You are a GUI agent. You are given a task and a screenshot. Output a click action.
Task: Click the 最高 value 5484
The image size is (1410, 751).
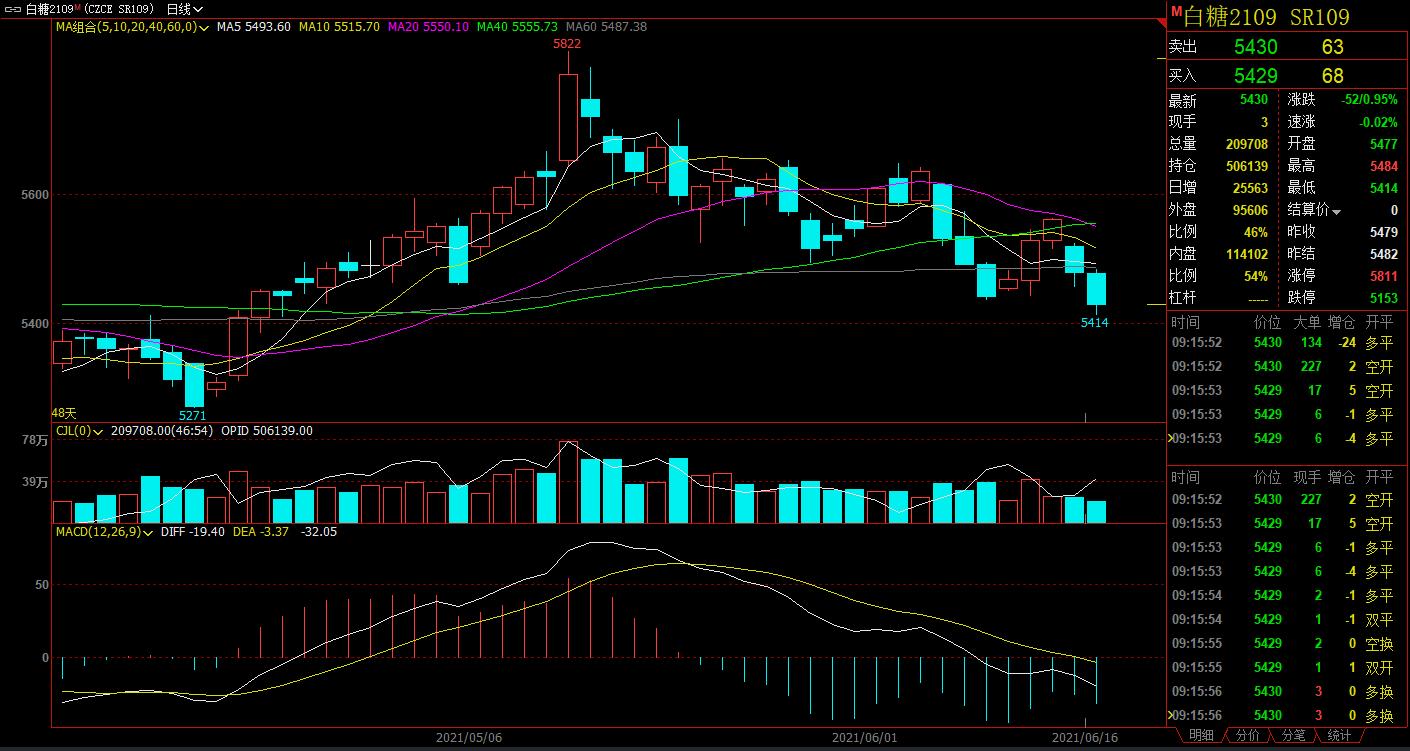click(x=1384, y=166)
